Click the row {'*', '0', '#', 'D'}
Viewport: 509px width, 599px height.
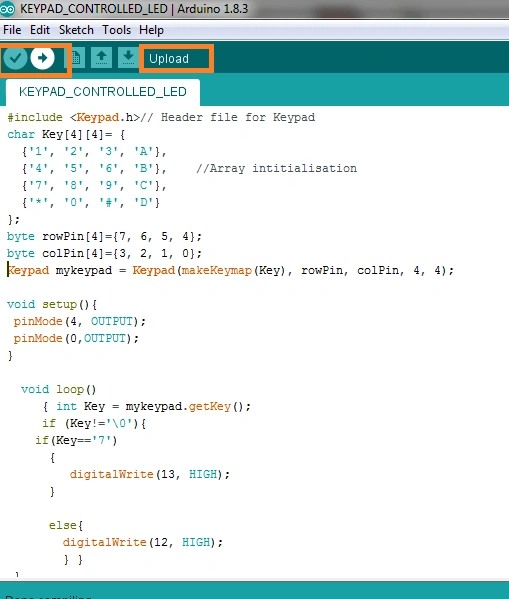click(x=91, y=202)
